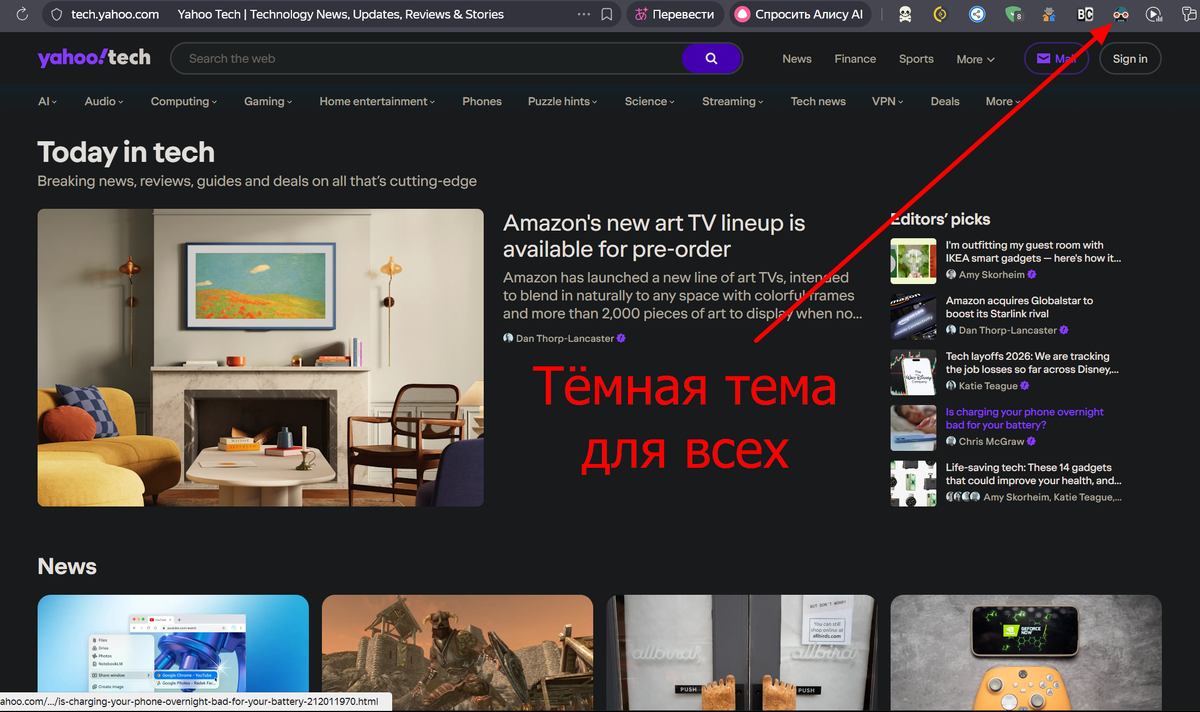Expand the More menu next to Sports
Screen dimensions: 1200x712
tap(975, 59)
